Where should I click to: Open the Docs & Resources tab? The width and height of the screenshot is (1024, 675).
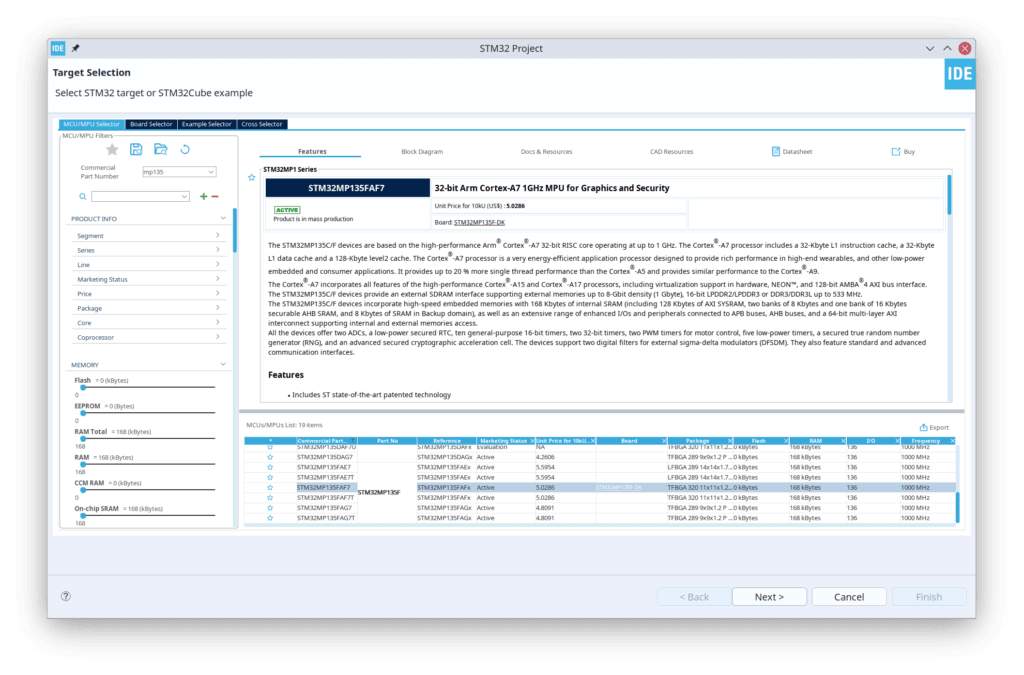[x=546, y=151]
